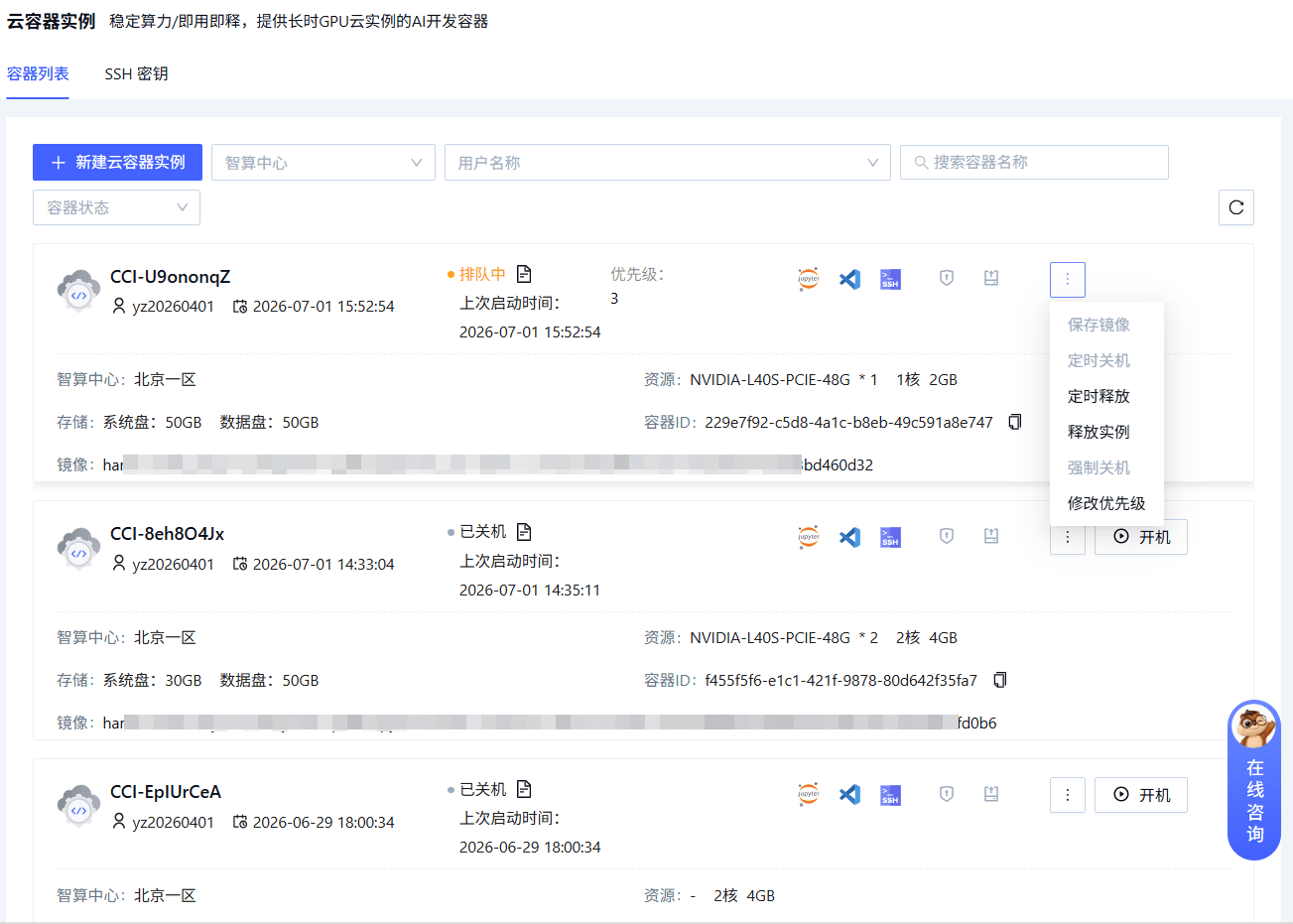Click the 排队中 status label
This screenshot has height=924, width=1293.
(482, 274)
